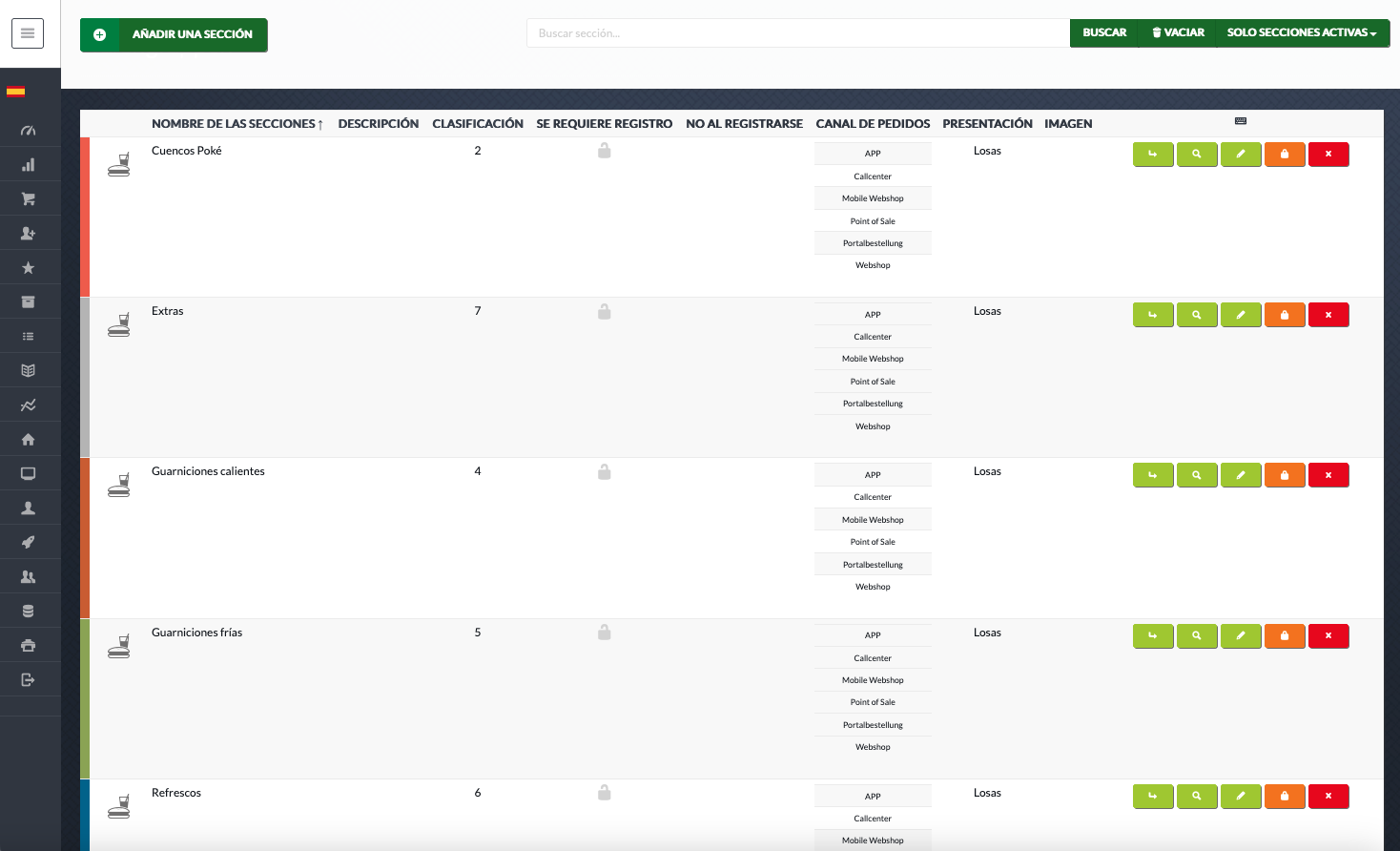Screen dimensions: 1400x851
Task: Sort by Canal de Pedidos column header
Action: pyautogui.click(x=873, y=124)
